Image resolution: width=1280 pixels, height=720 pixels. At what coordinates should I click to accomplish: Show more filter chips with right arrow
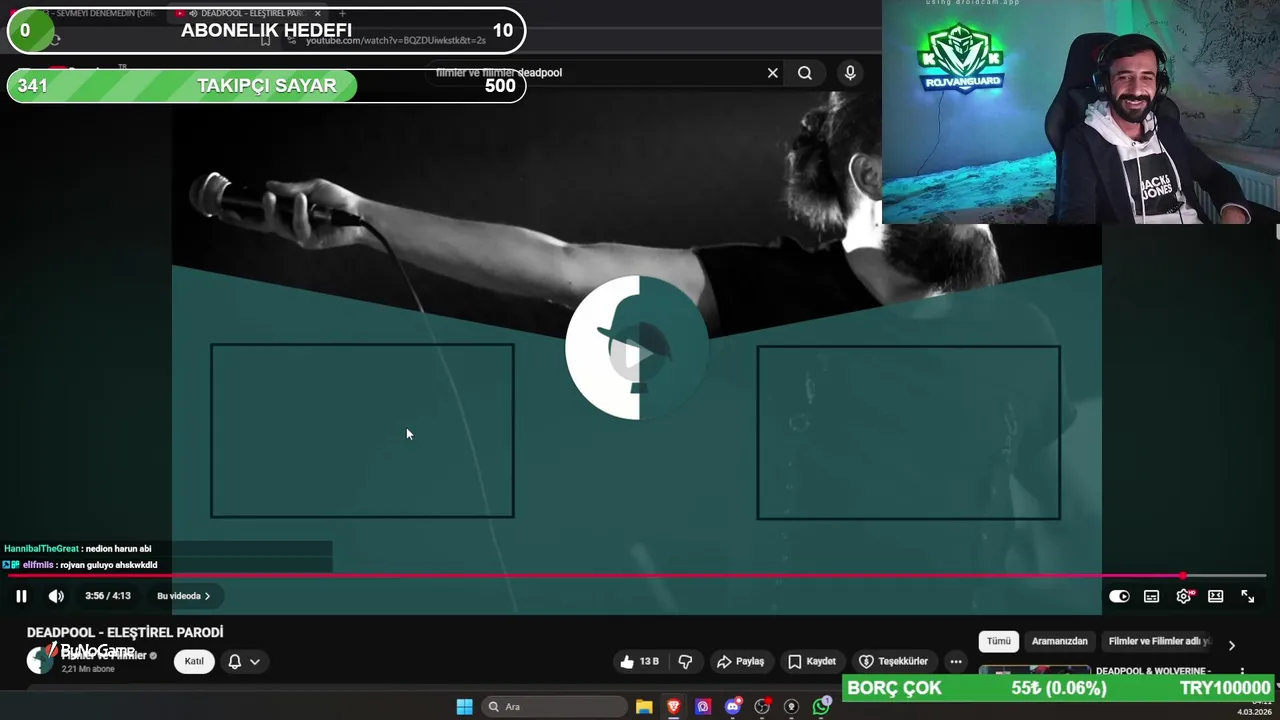click(x=1231, y=645)
